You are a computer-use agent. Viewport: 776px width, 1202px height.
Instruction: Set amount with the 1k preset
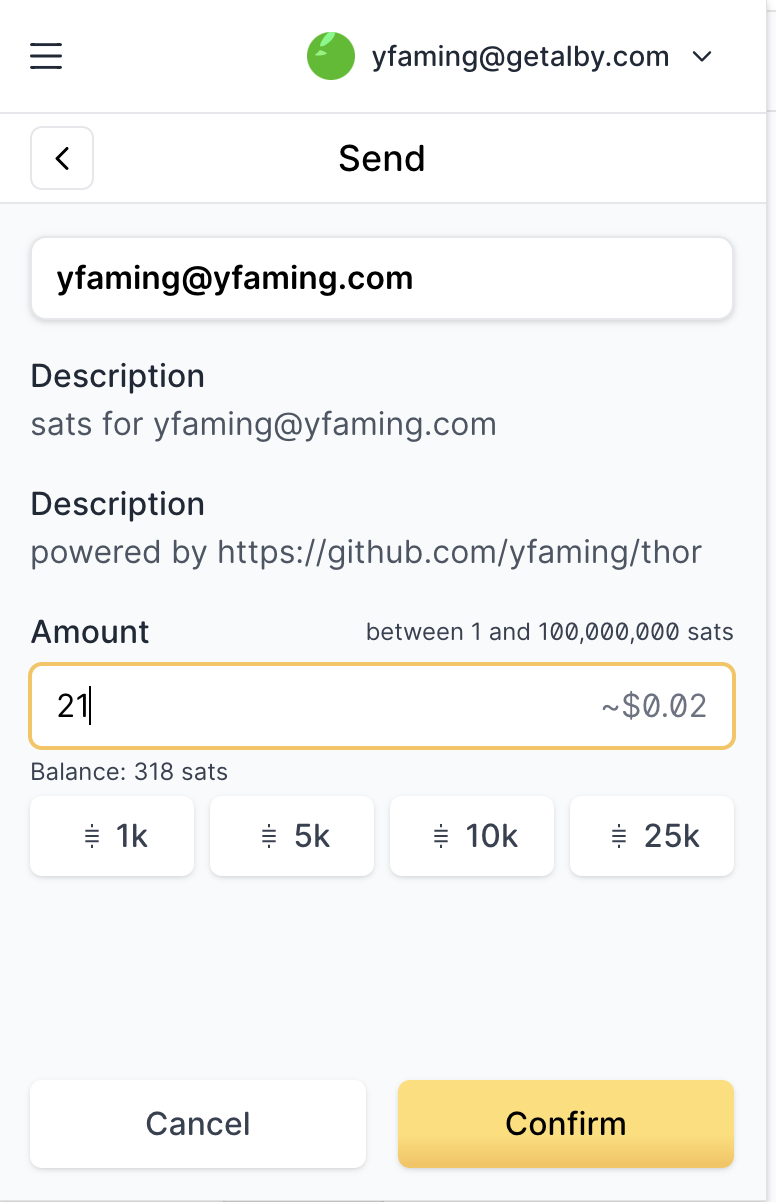coord(112,836)
